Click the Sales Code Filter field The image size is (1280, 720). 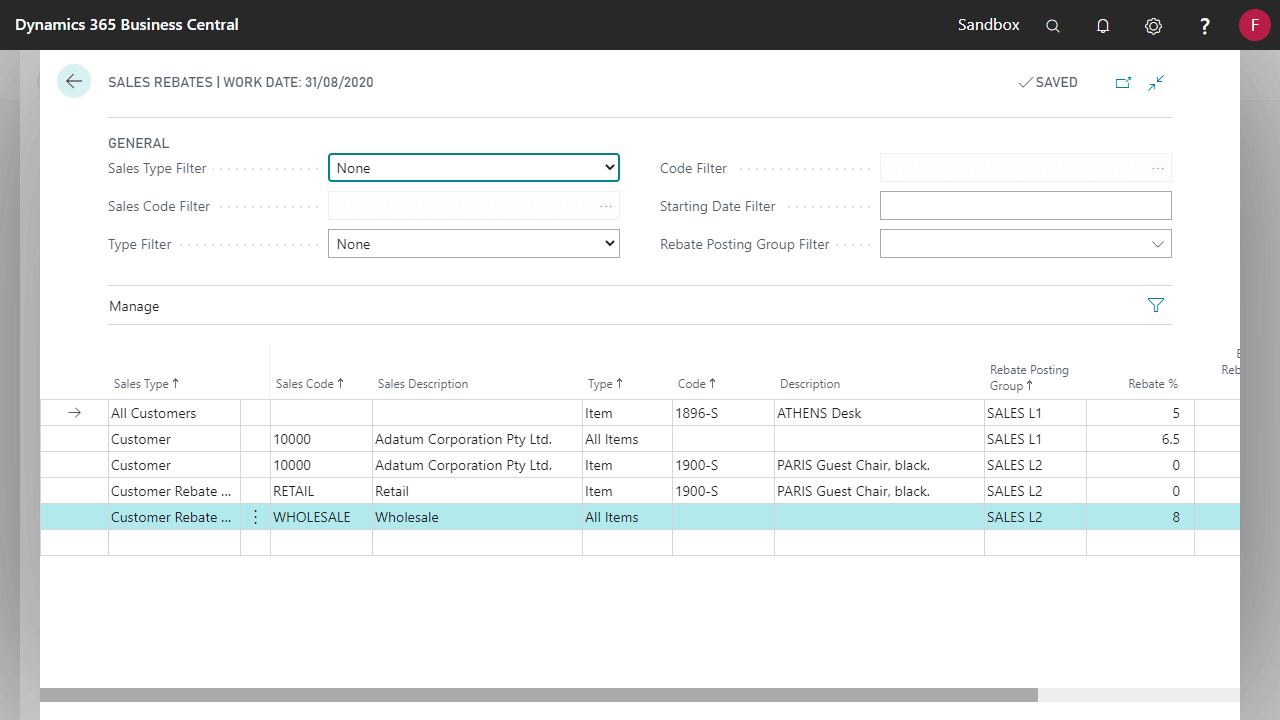(x=474, y=206)
